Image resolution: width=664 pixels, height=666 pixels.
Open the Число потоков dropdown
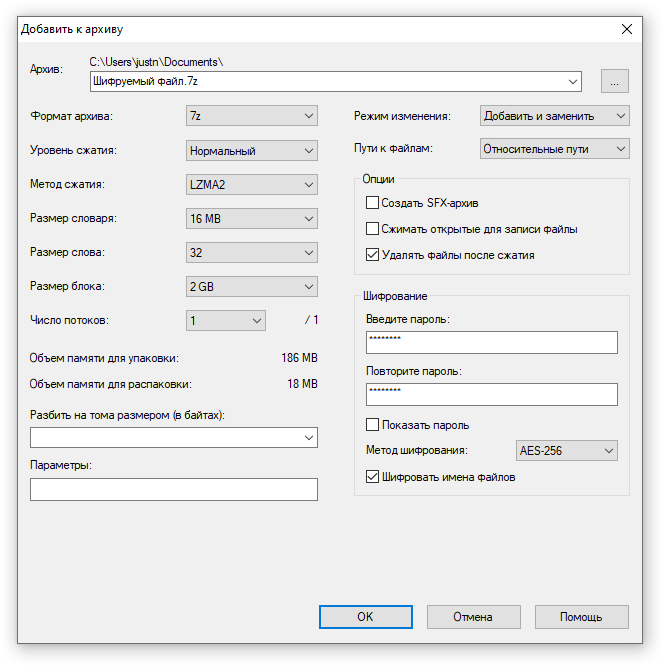[226, 320]
